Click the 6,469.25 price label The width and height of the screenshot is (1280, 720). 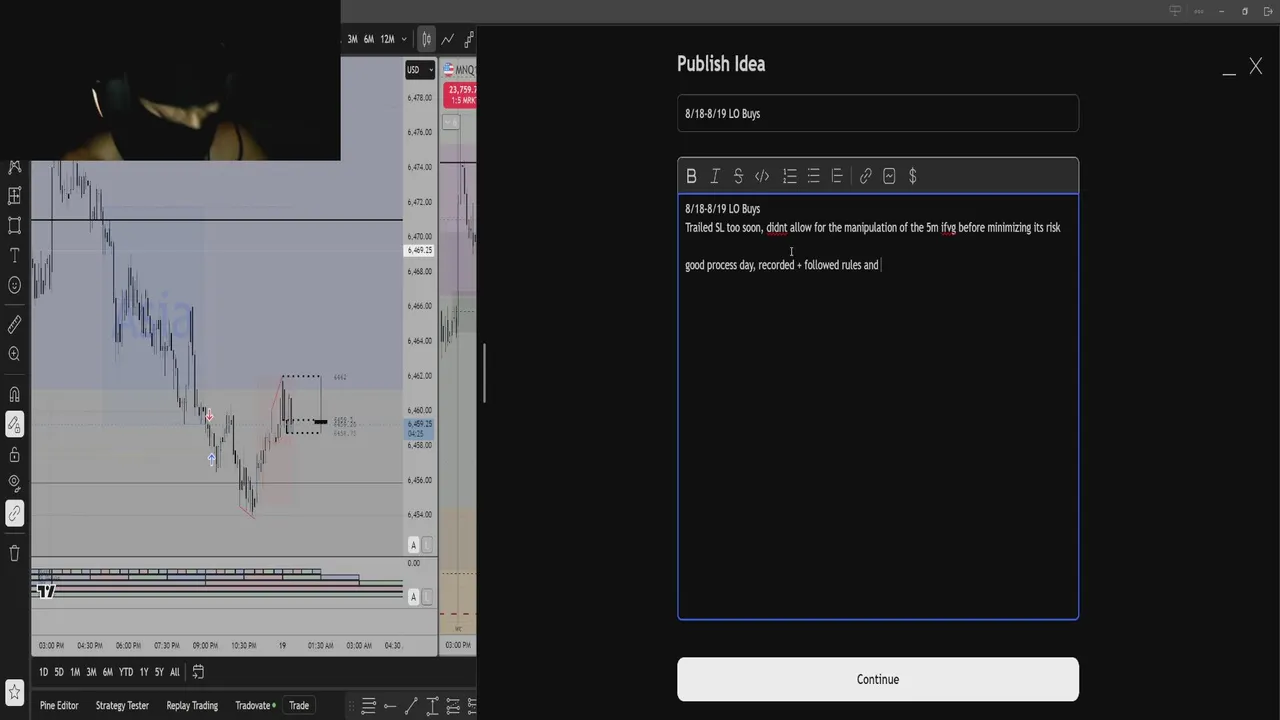pyautogui.click(x=420, y=250)
